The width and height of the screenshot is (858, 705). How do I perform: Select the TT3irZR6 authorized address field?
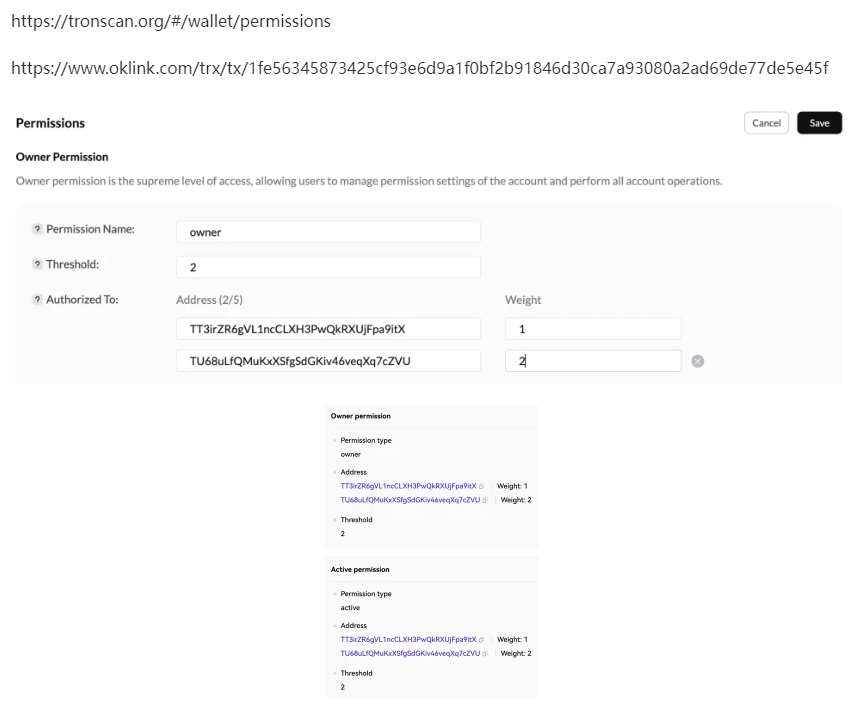(x=328, y=329)
